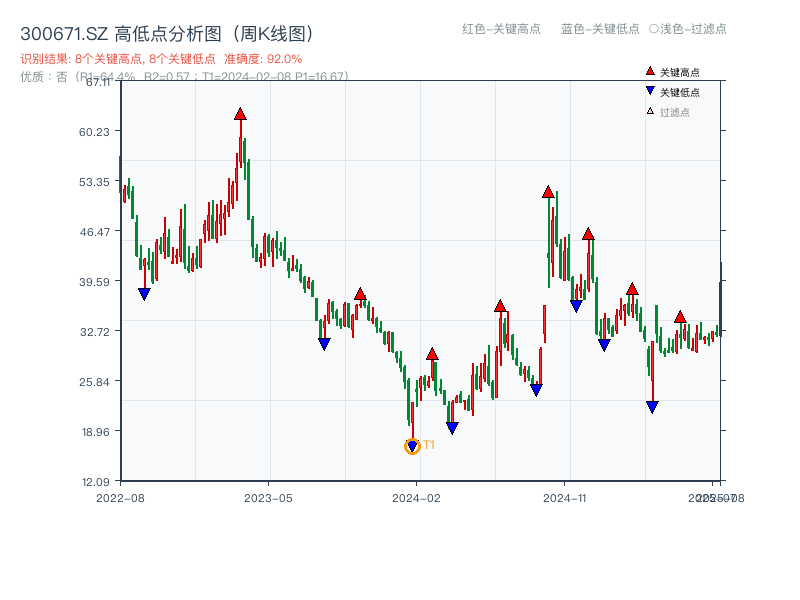800x600 pixels.
Task: Click the 46.47 y-axis label
Action: [x=94, y=232]
